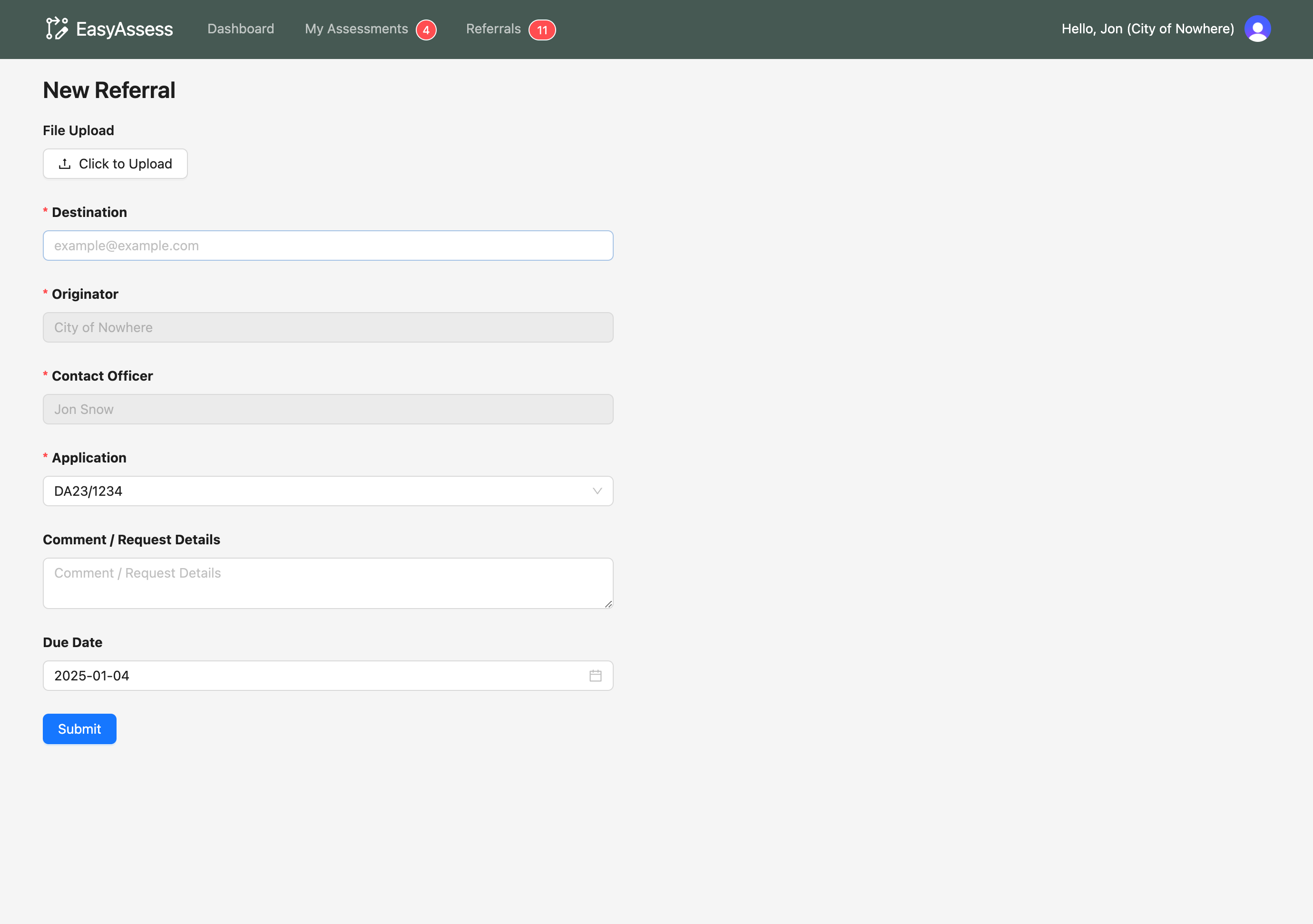Go to the Dashboard menu item
The image size is (1313, 924).
point(241,29)
